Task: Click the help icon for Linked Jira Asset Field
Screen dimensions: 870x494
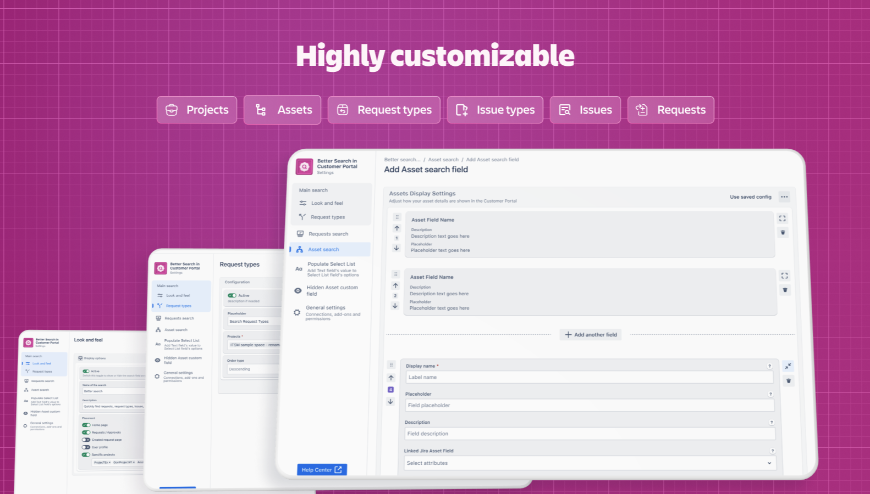Action: tap(772, 451)
